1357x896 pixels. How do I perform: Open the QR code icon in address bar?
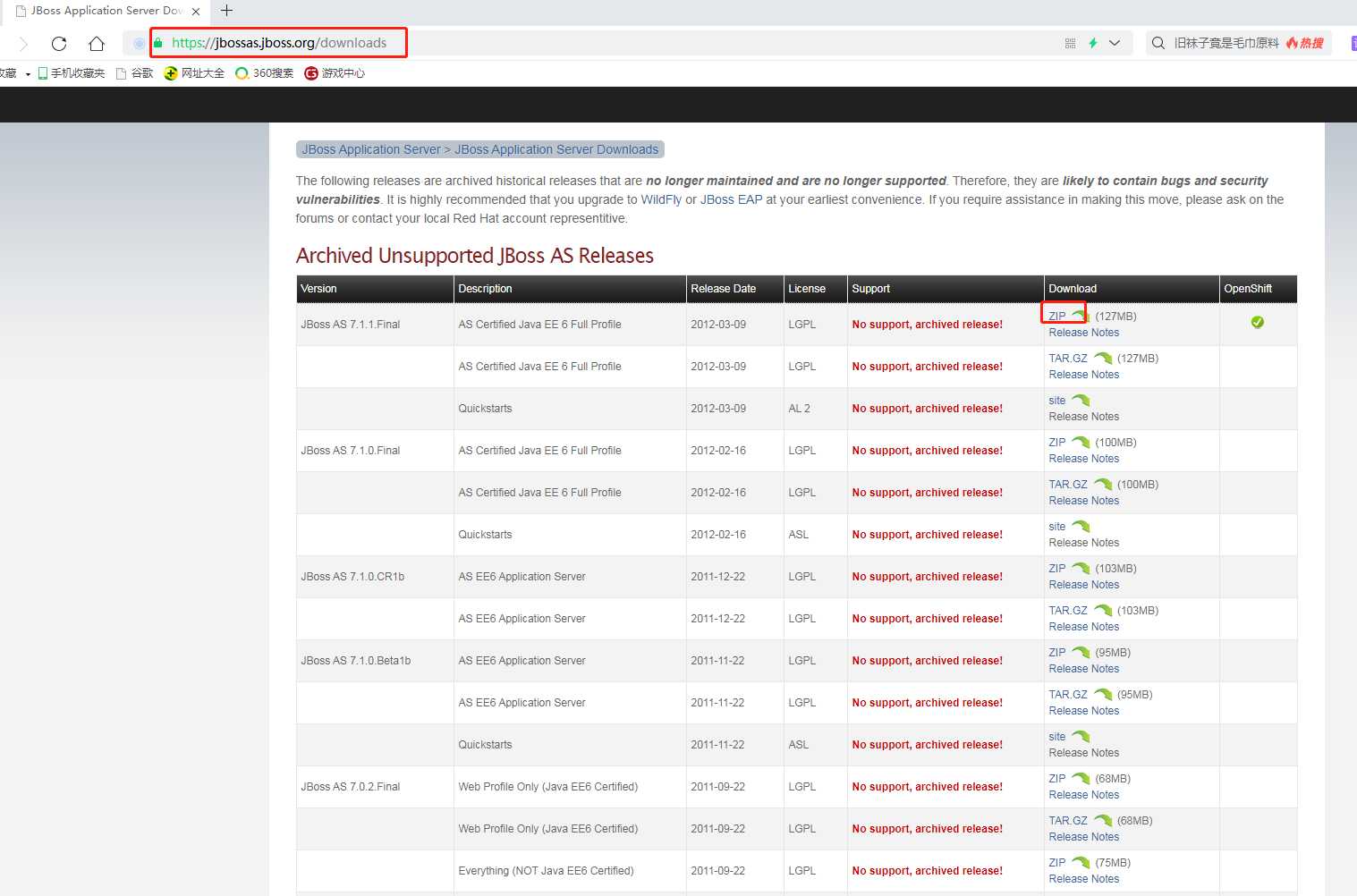tap(1070, 43)
